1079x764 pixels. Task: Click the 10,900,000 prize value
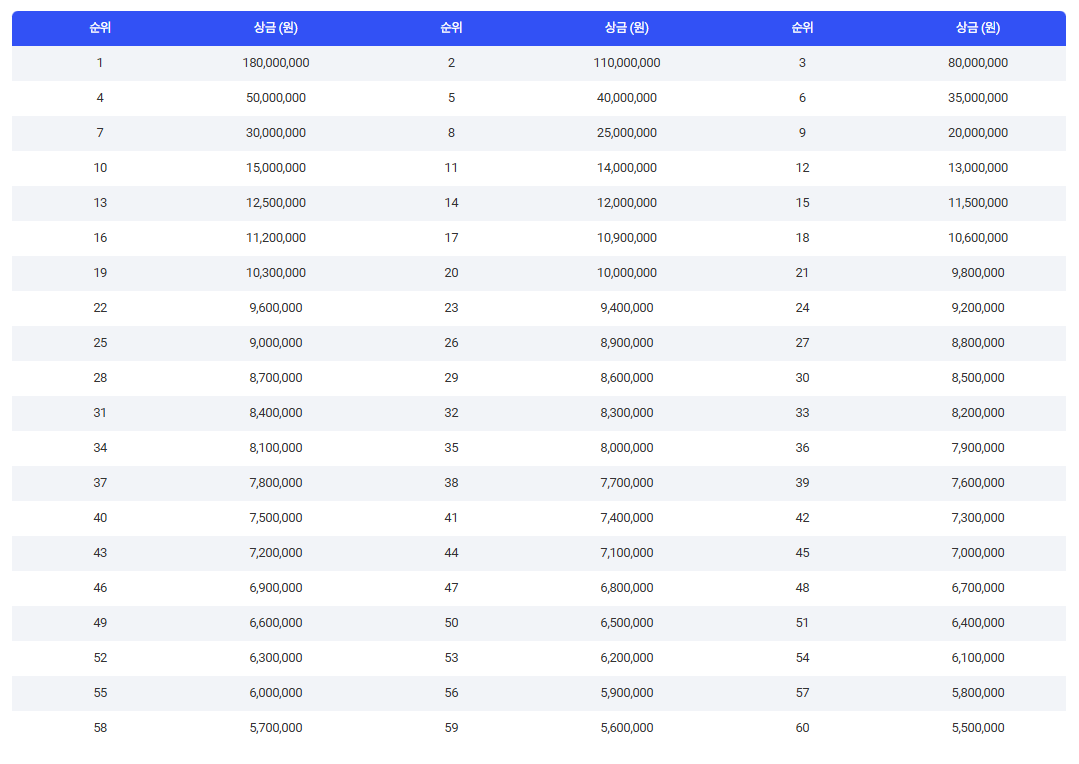[626, 238]
